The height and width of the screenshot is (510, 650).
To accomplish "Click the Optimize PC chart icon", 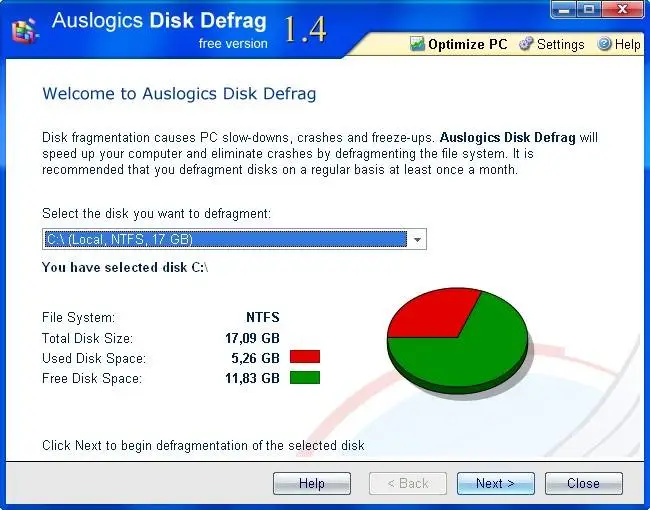I will pyautogui.click(x=417, y=44).
